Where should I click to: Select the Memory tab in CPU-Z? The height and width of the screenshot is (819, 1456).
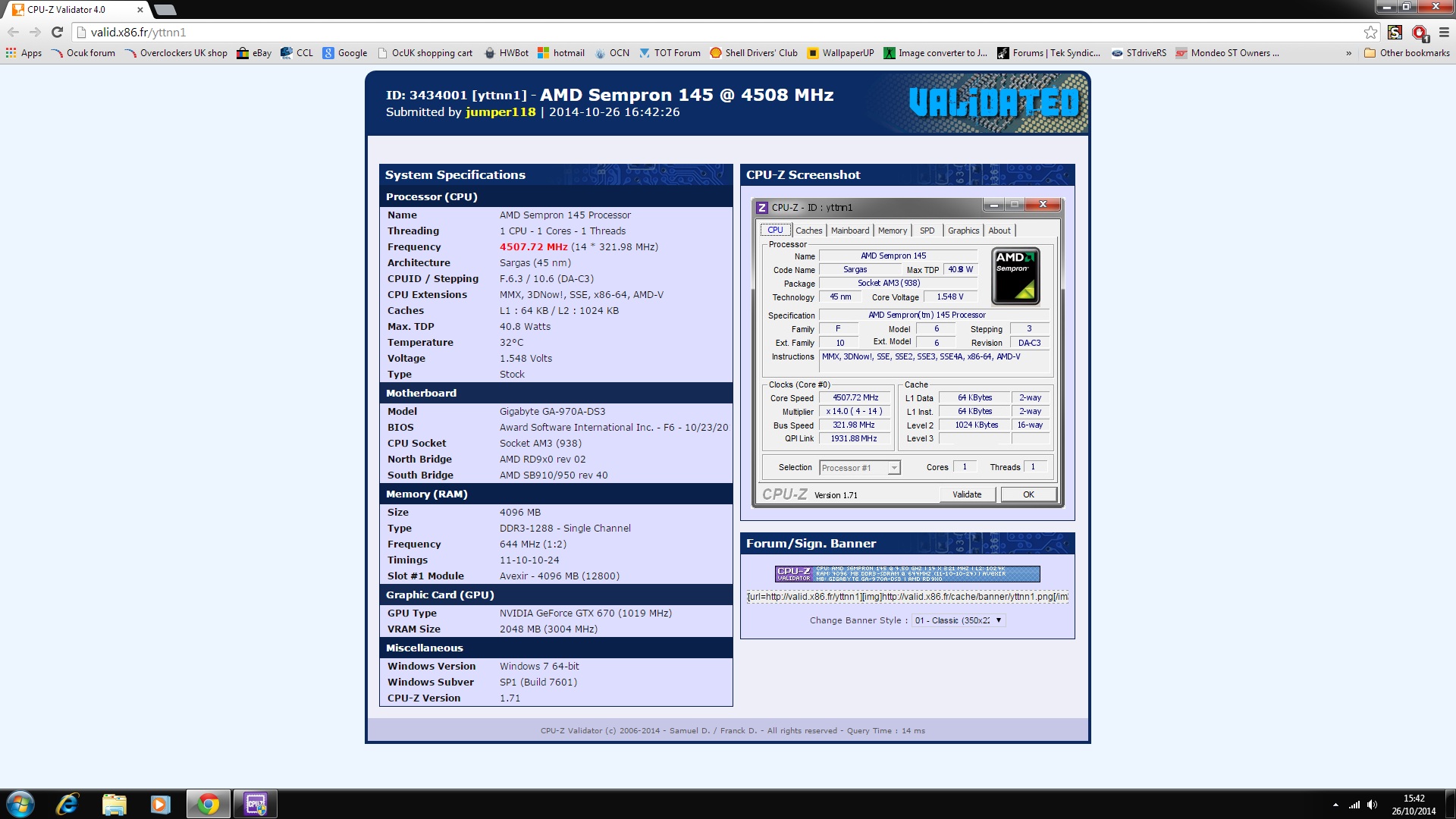point(893,231)
